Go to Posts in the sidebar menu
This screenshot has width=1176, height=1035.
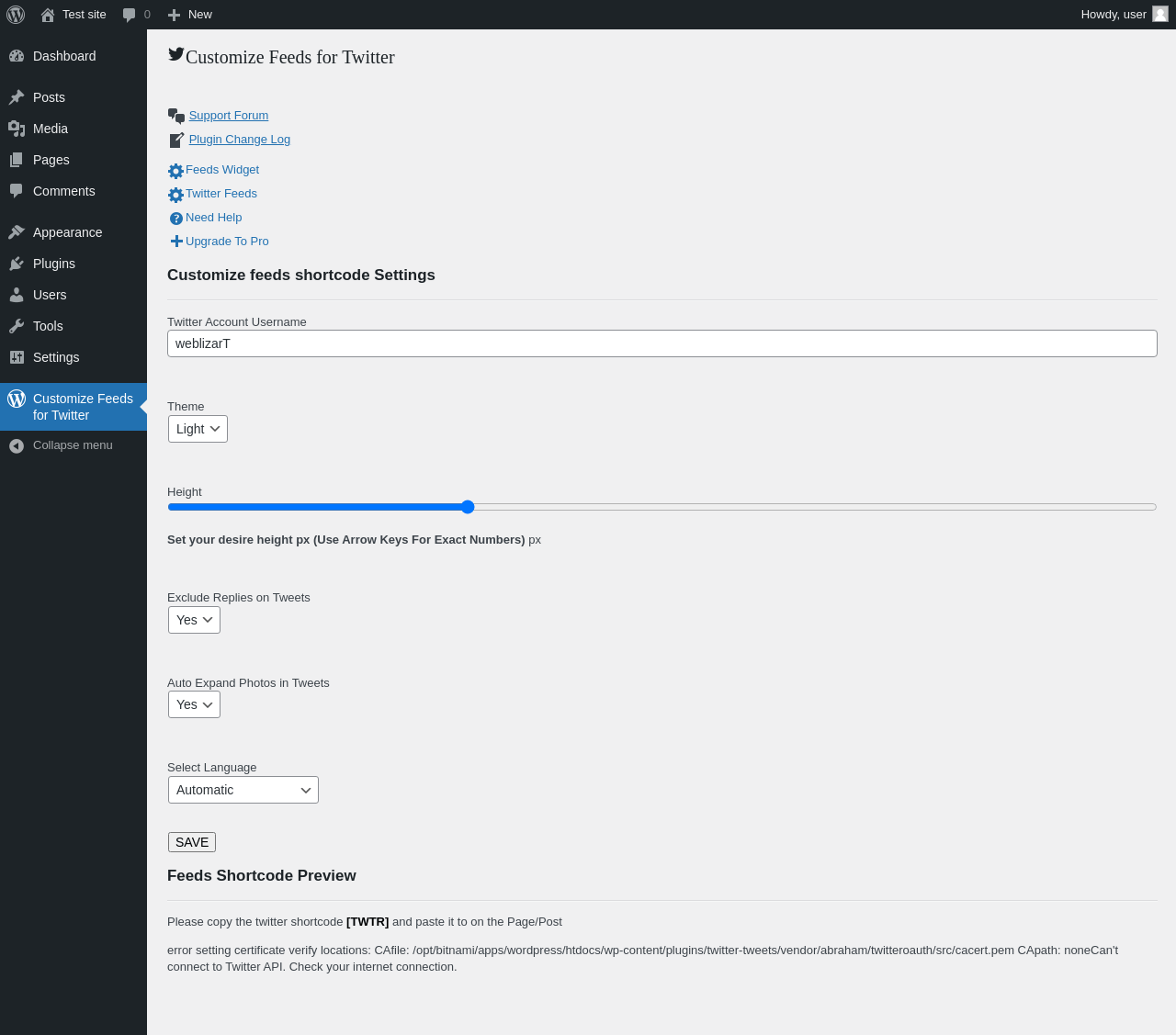(x=73, y=97)
